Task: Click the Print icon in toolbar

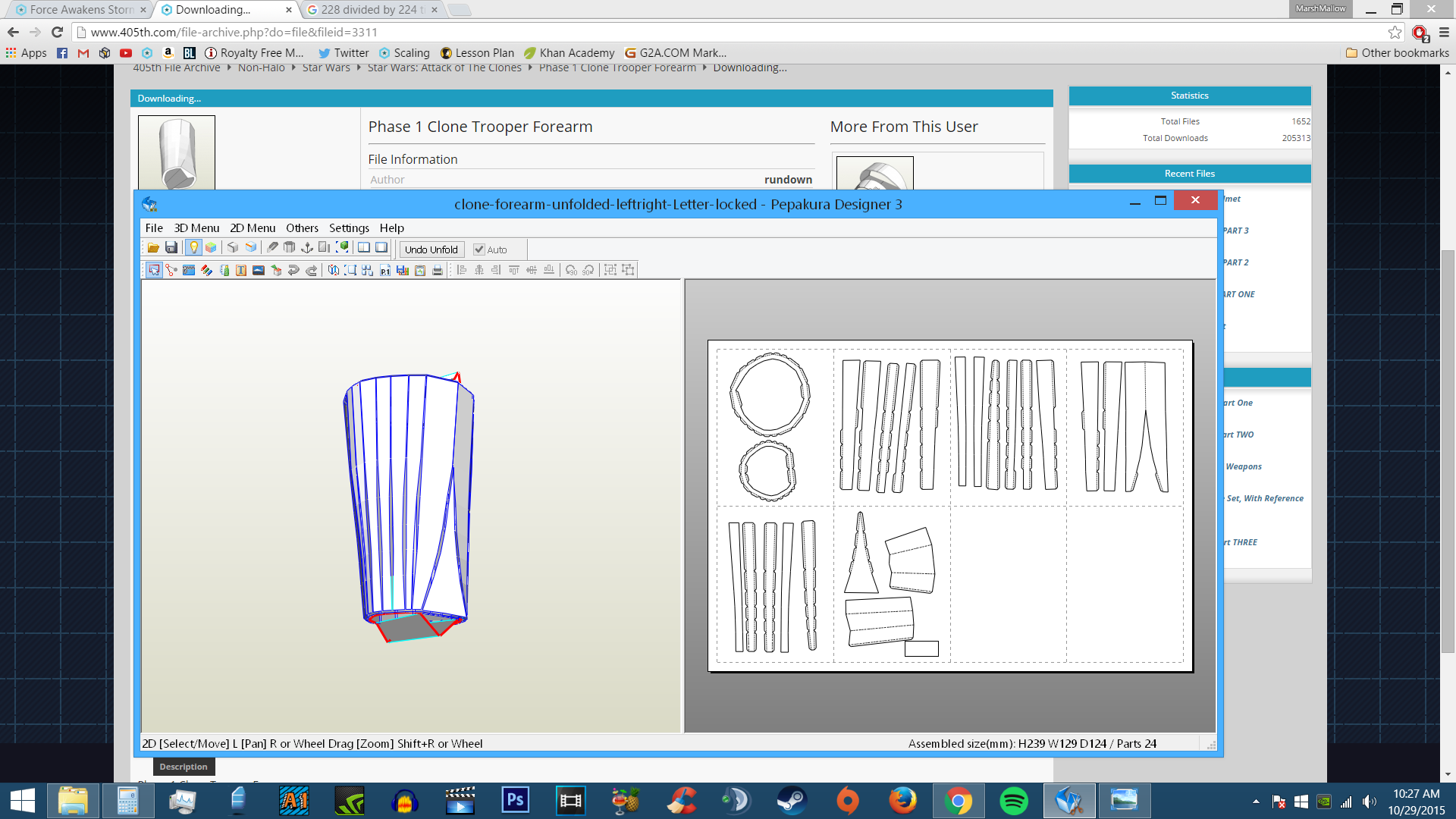Action: click(438, 270)
